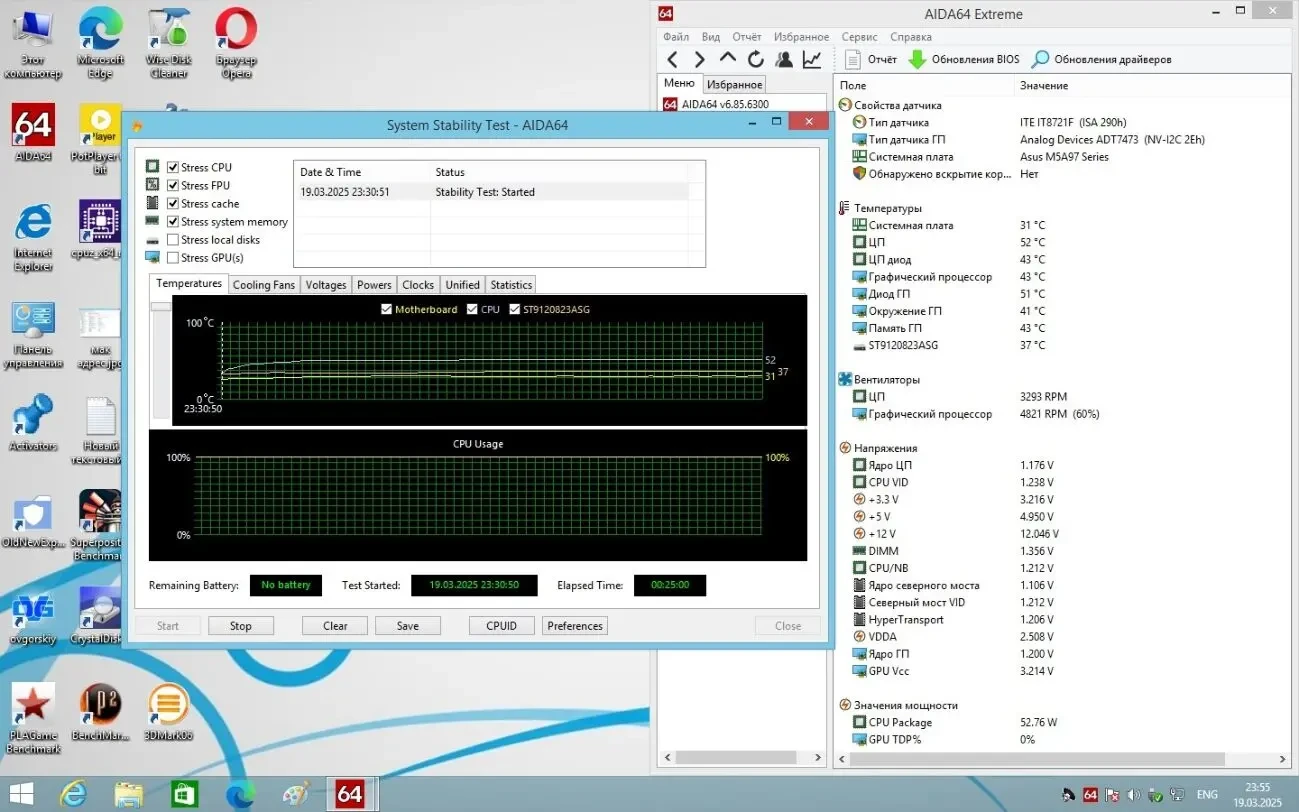Launch Microsoft Edge from desktop
Image resolution: width=1299 pixels, height=812 pixels.
point(100,45)
